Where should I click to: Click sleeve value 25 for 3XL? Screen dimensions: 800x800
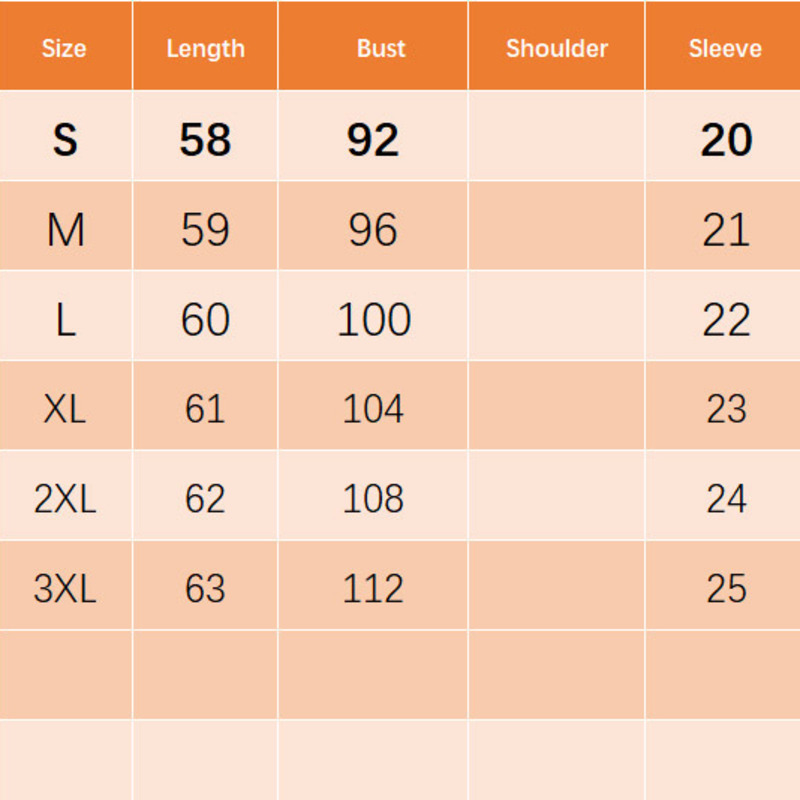726,589
